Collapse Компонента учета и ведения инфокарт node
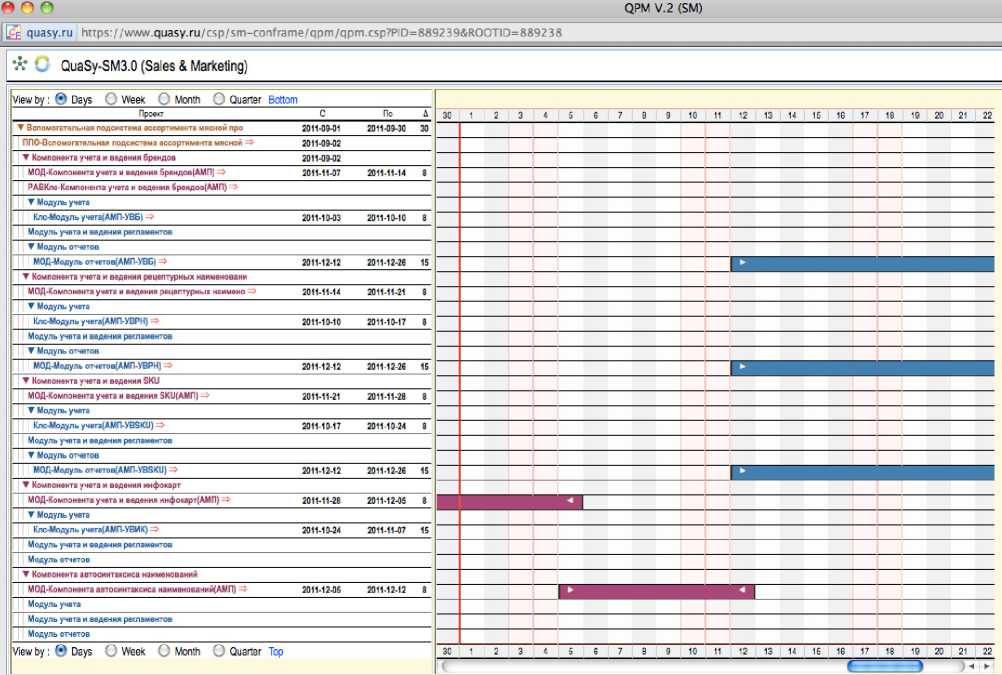Screen dimensions: 1002x675 point(26,485)
